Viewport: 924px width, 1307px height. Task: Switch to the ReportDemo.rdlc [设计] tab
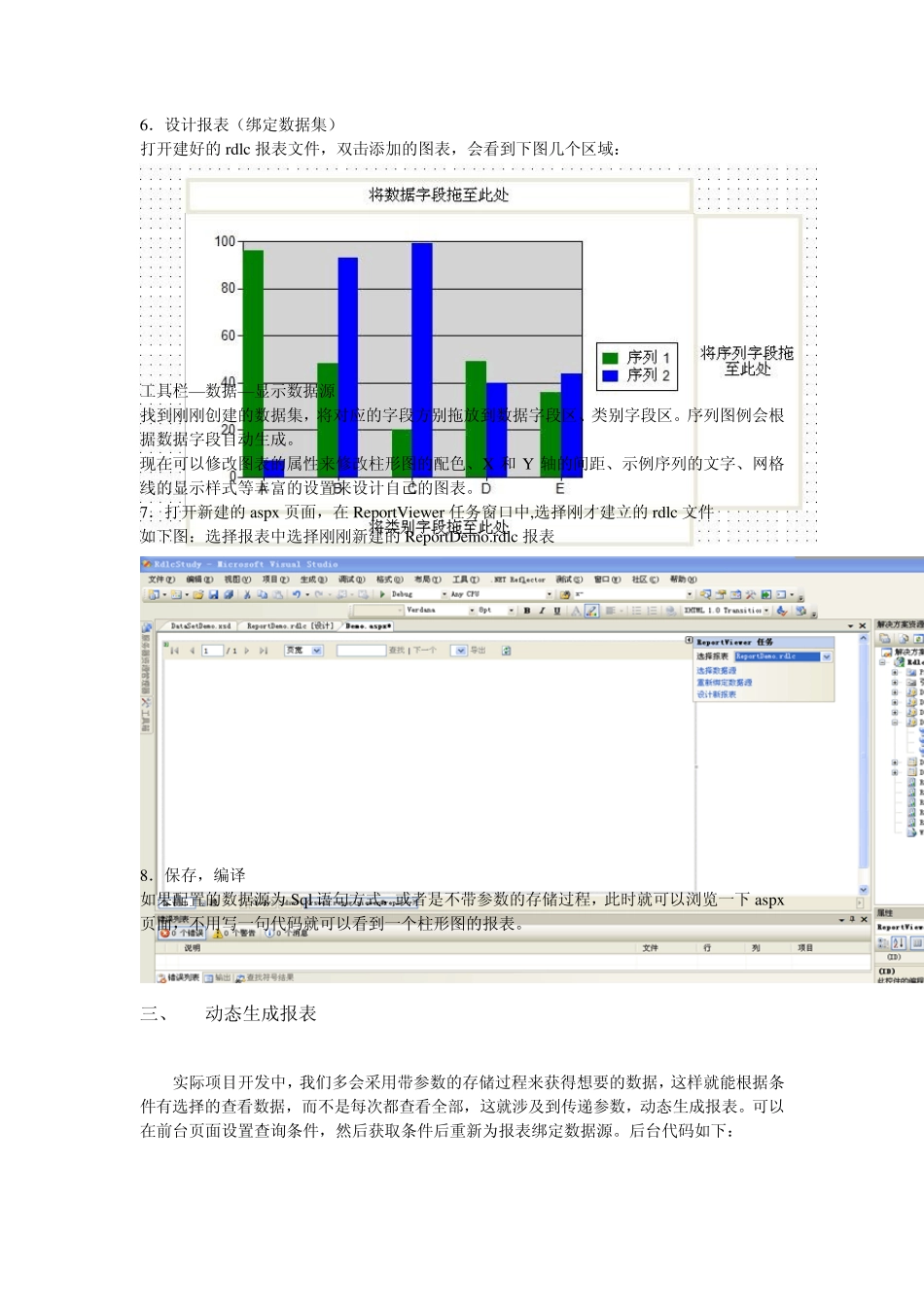tap(290, 626)
